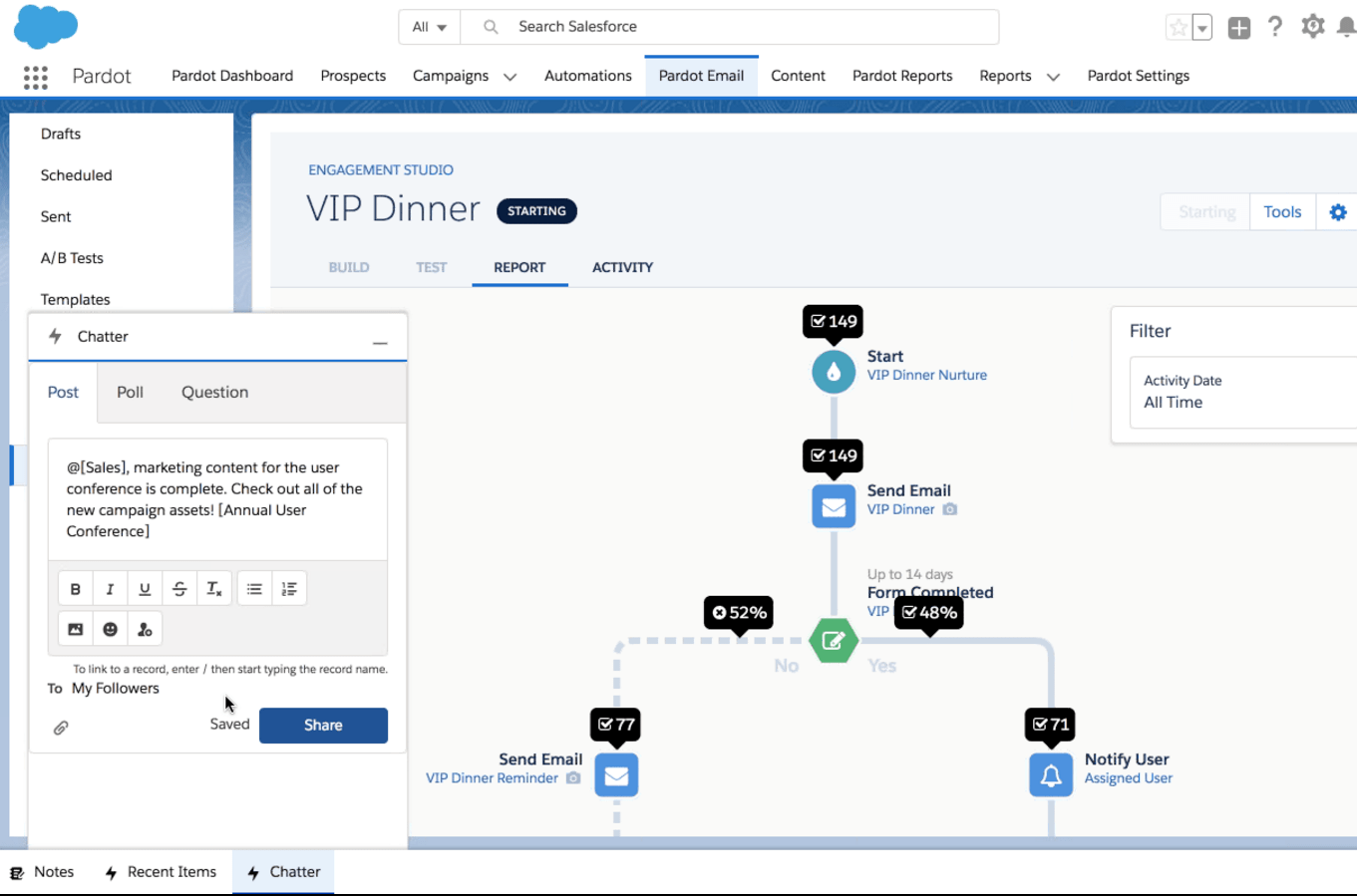Open the engagement program gear settings
The image size is (1357, 896).
(1338, 212)
